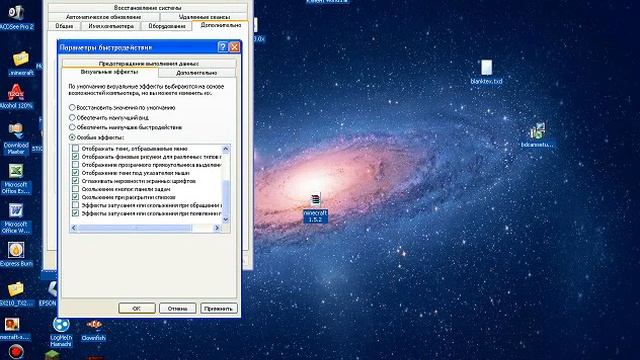Uncheck 'Отображать фоновые рисунки для различных типов'
640x360 pixels.
pos(76,157)
